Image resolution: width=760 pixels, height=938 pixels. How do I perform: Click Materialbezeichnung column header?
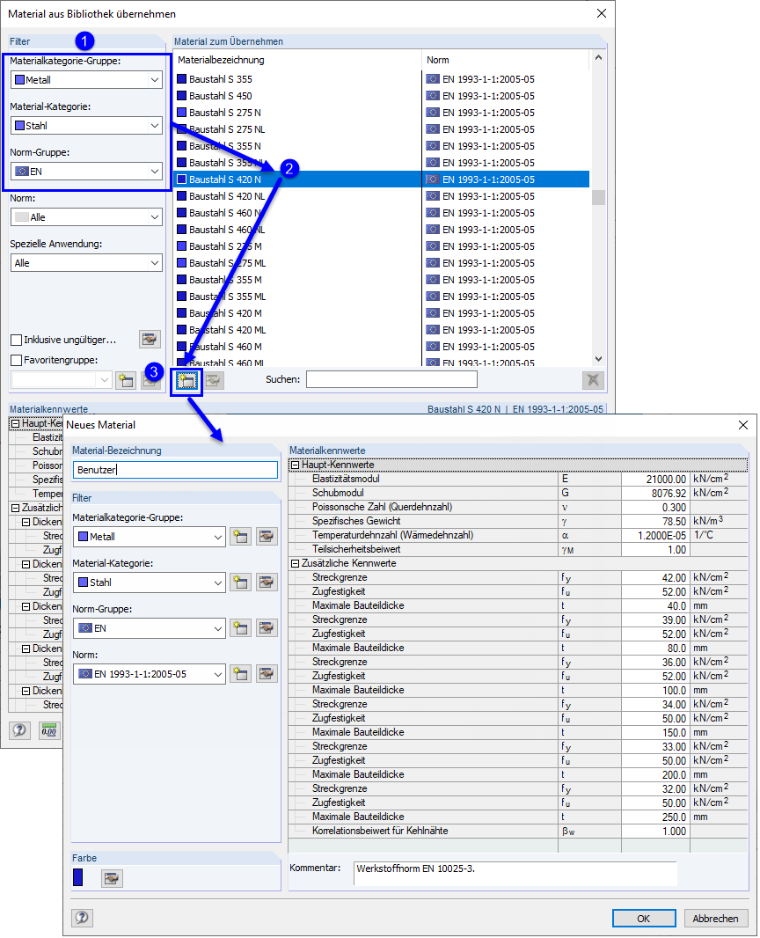[297, 60]
